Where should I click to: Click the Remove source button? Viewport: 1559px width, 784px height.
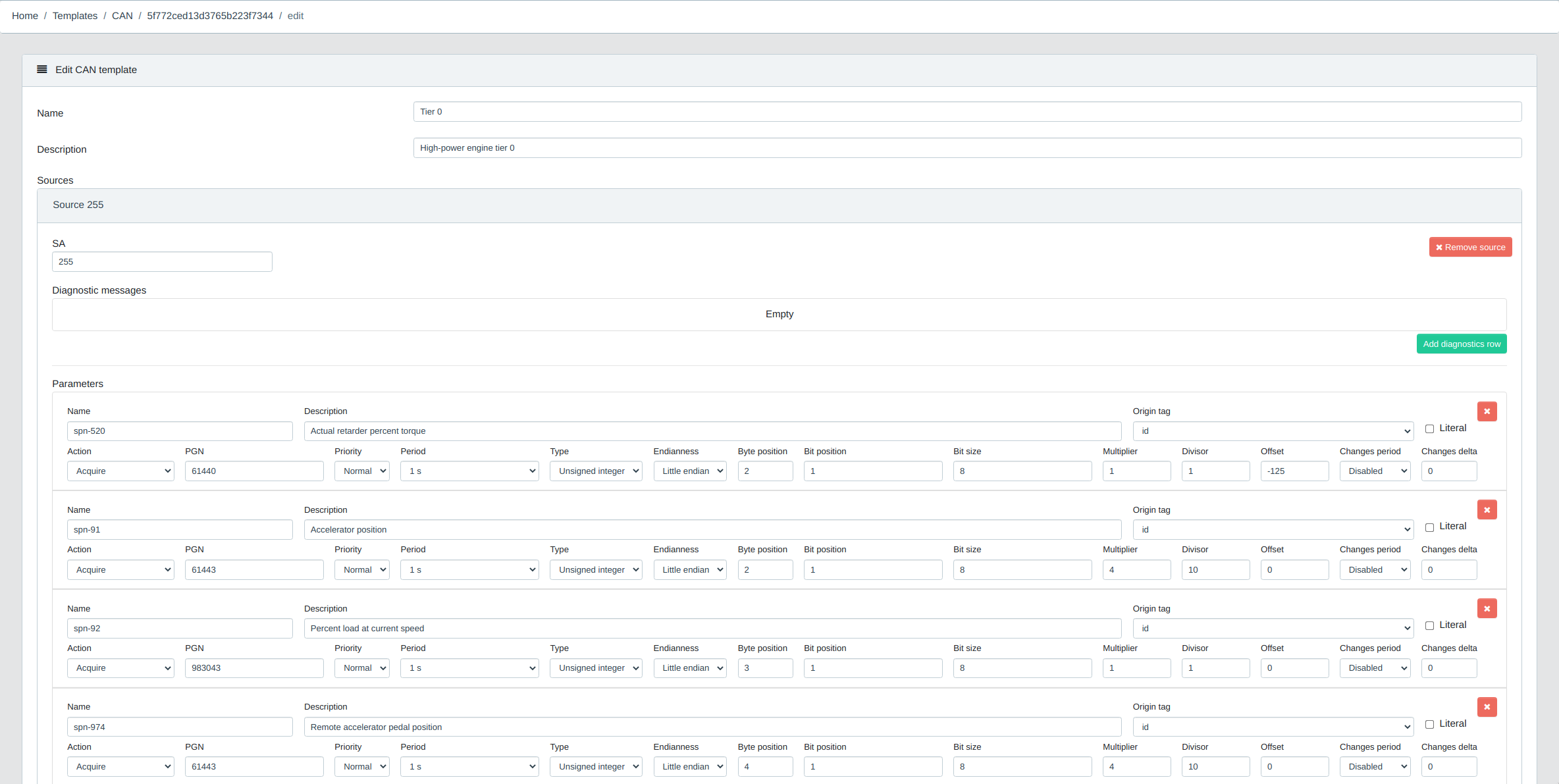(x=1470, y=248)
